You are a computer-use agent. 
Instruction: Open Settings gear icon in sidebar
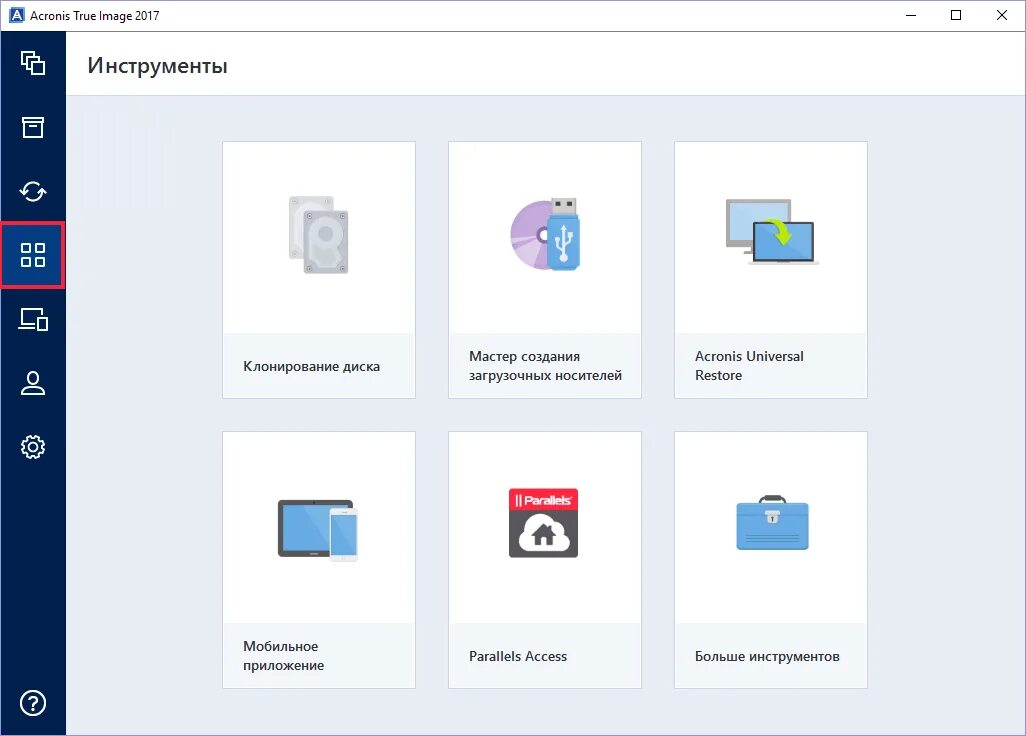pyautogui.click(x=33, y=447)
